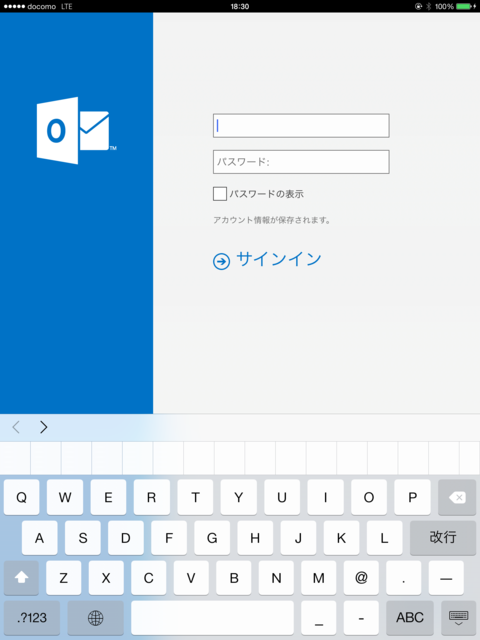Tap the I key
The image size is (480, 640).
pyautogui.click(x=325, y=497)
